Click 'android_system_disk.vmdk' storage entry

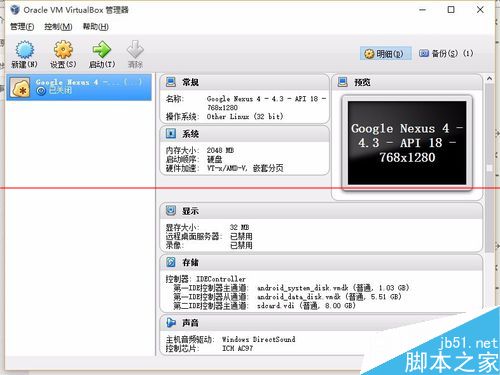pos(303,288)
